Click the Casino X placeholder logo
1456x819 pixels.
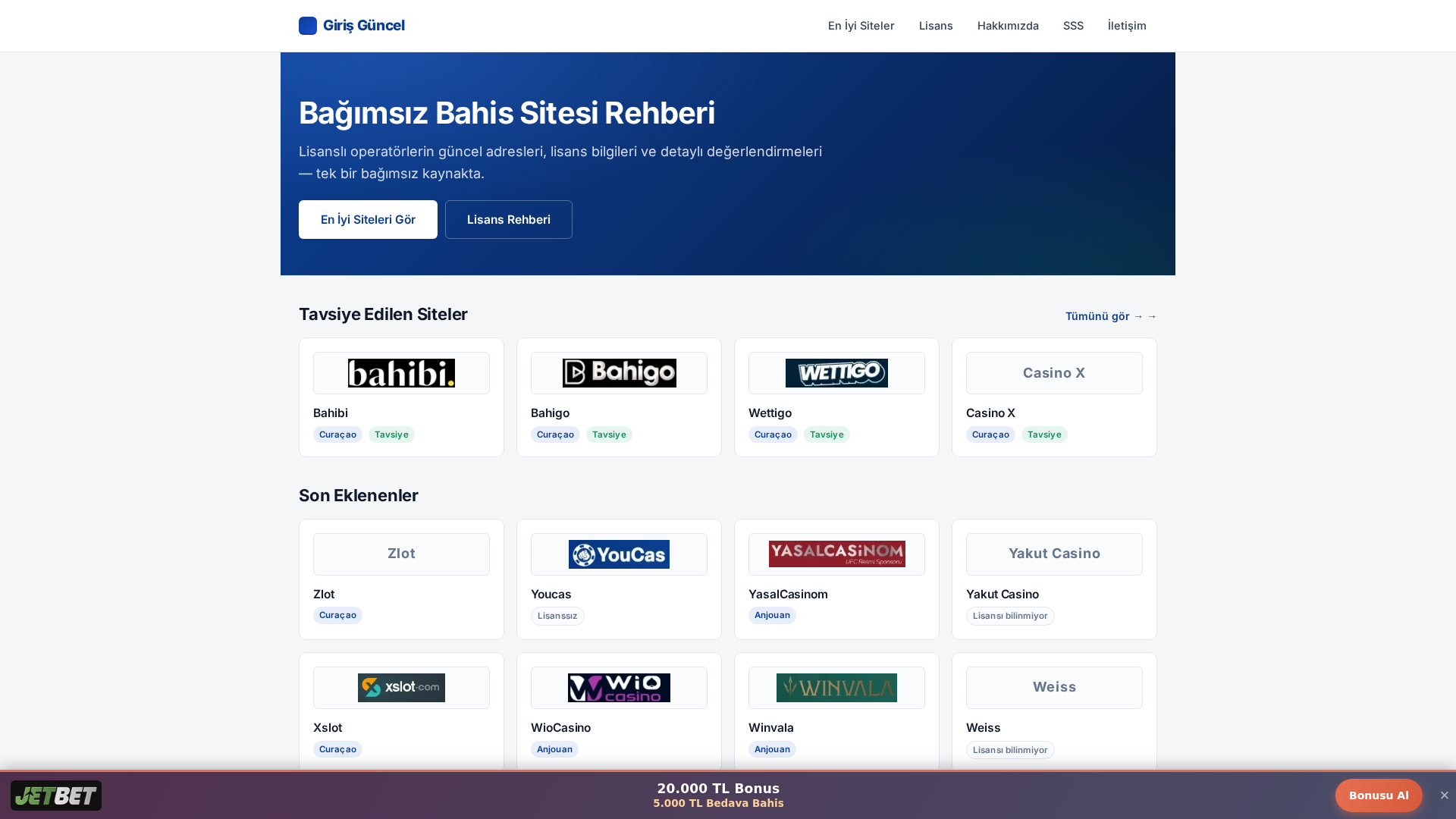(x=1054, y=373)
